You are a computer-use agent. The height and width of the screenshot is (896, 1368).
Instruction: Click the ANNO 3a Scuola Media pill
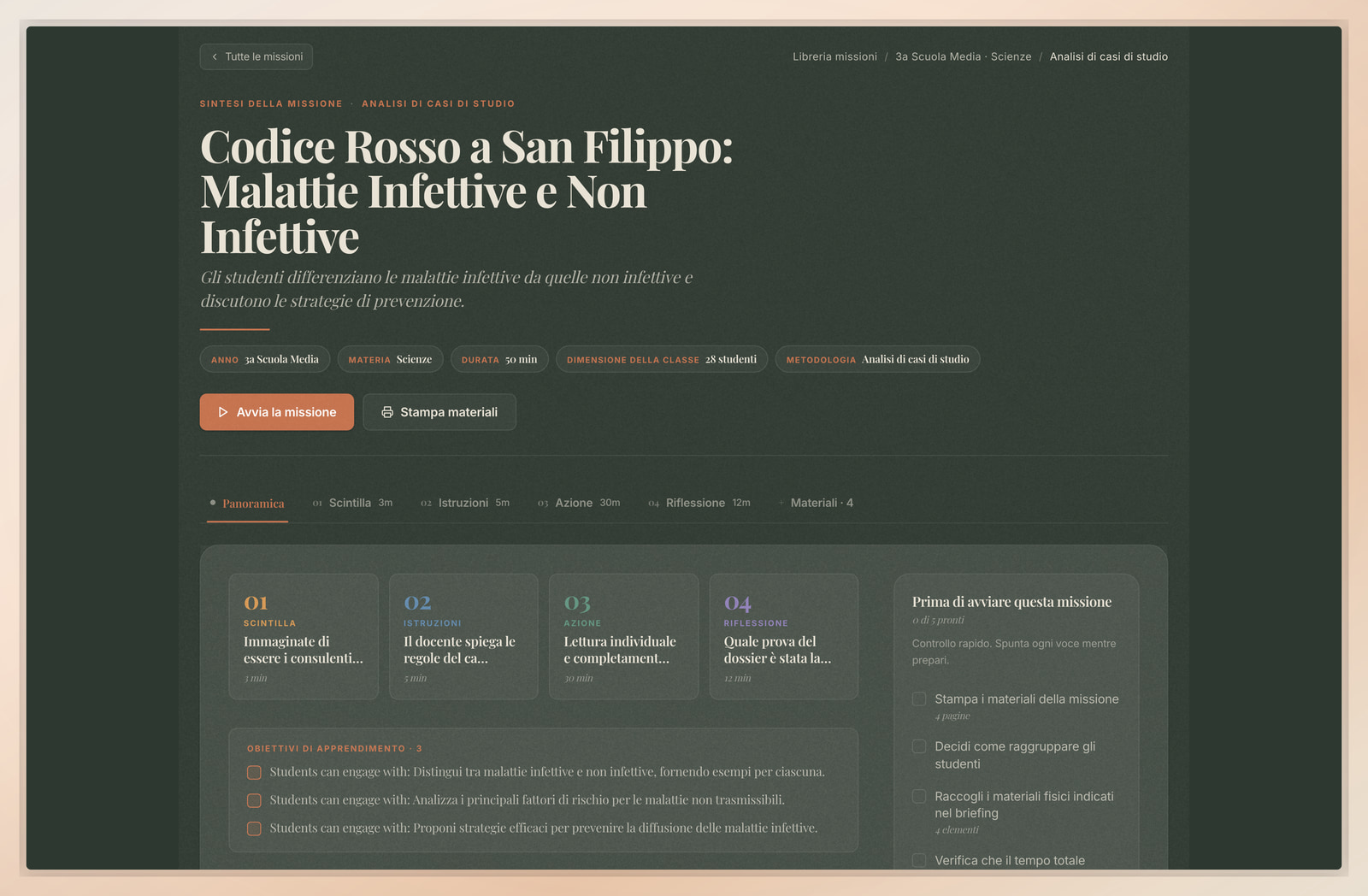(x=265, y=359)
